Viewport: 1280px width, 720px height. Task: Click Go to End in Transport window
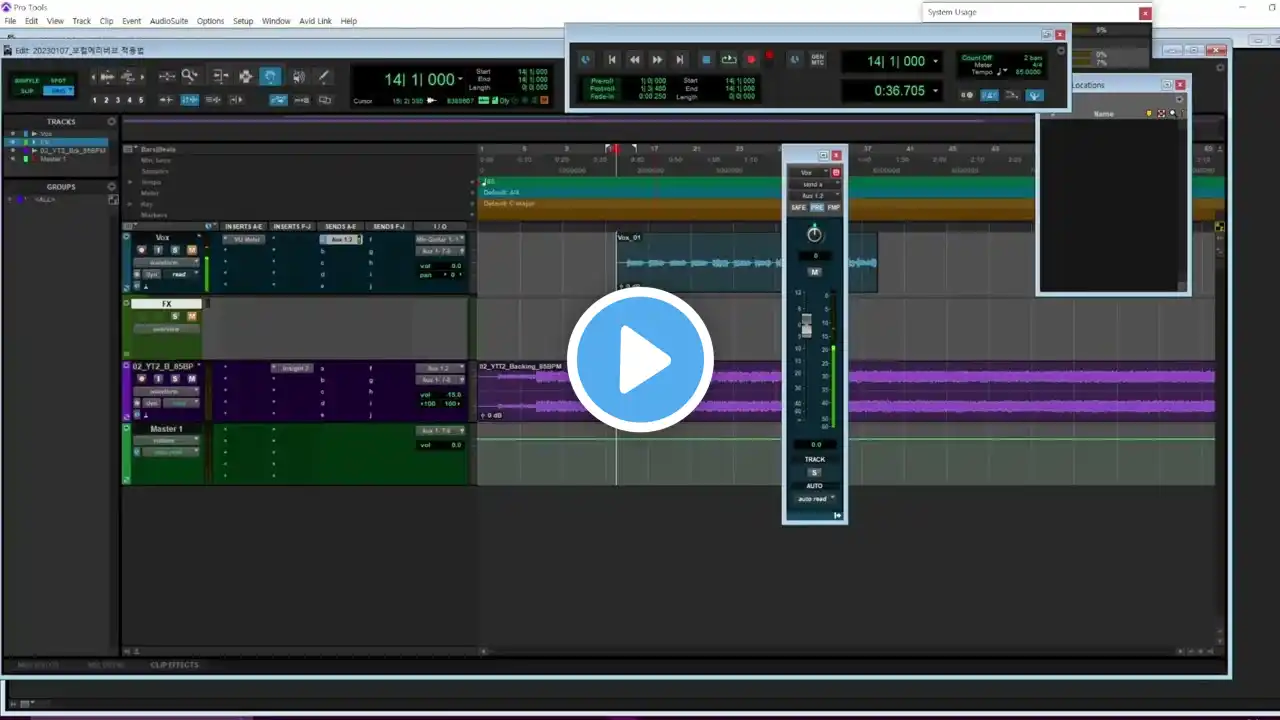coord(680,60)
